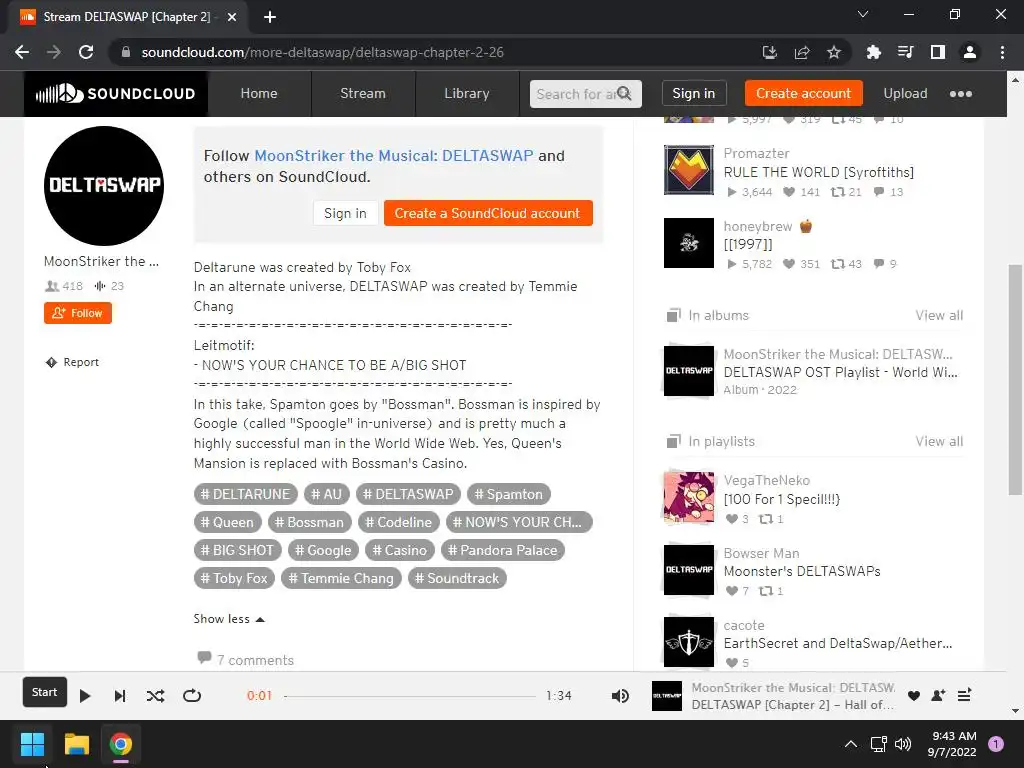Toggle the Chrome side panel

pyautogui.click(x=938, y=52)
